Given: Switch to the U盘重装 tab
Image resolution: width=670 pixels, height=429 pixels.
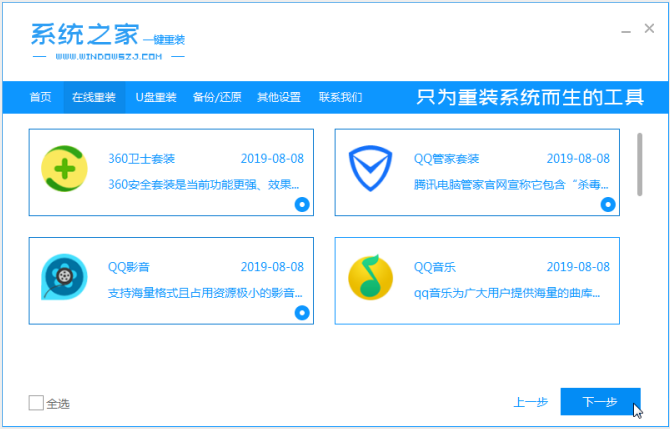Looking at the screenshot, I should (156, 97).
